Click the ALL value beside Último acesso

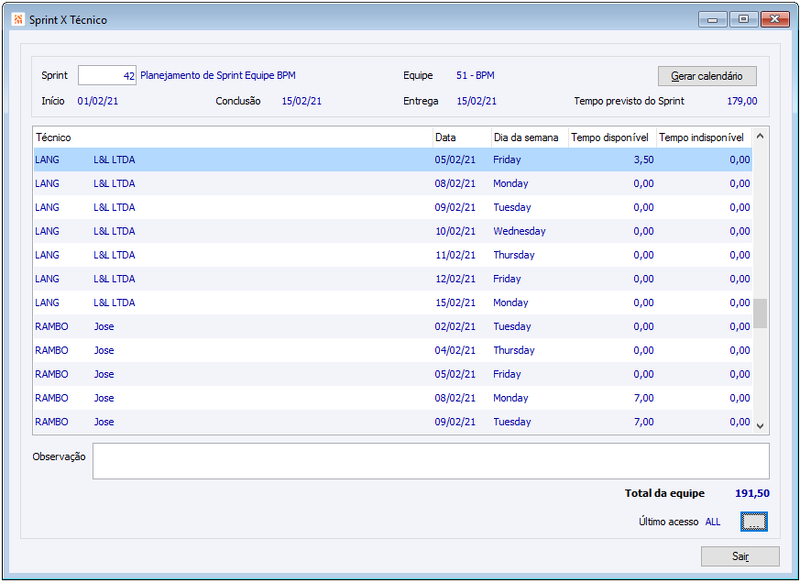coord(713,522)
